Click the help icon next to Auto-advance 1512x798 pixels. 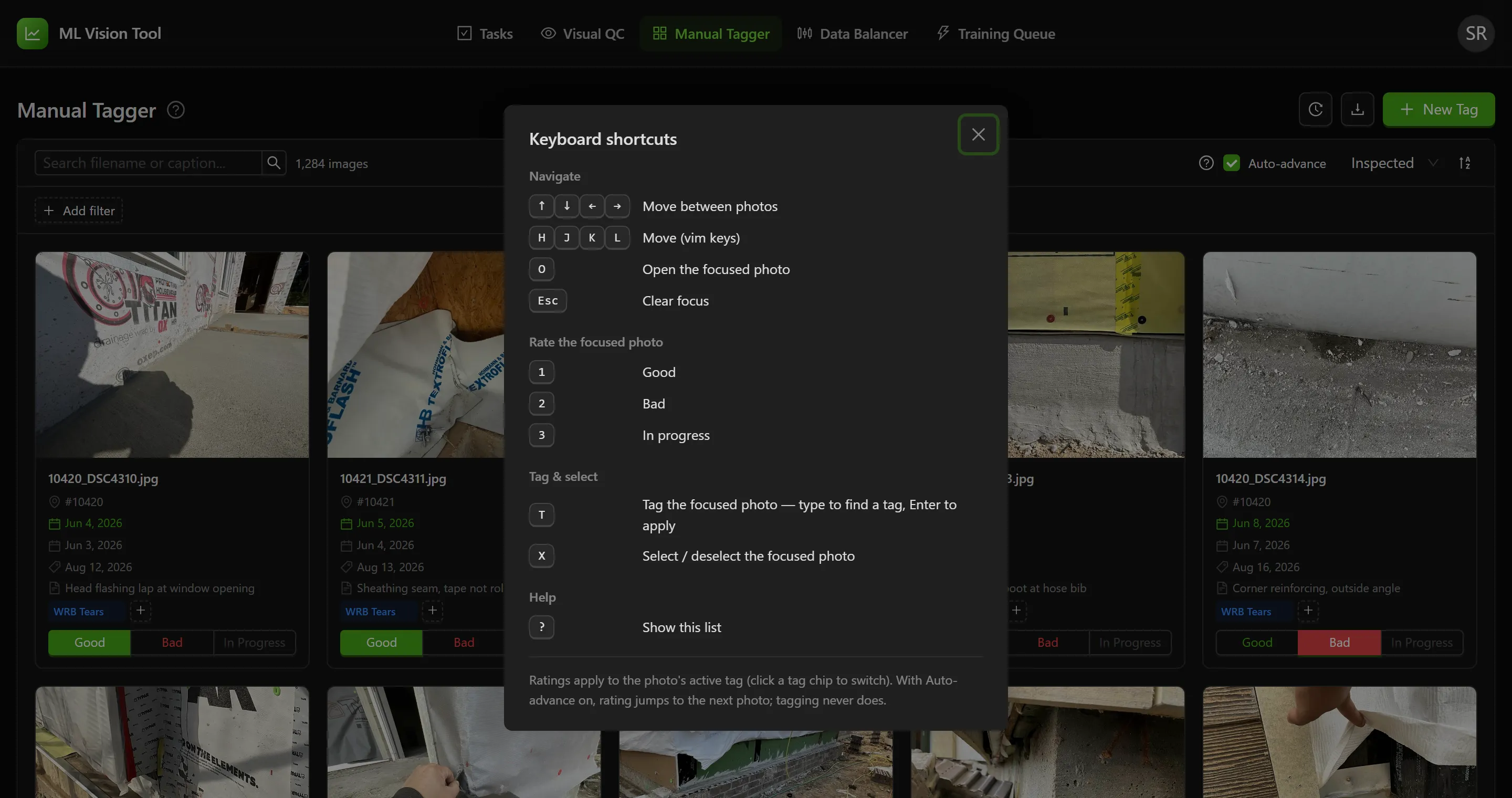[x=1206, y=163]
